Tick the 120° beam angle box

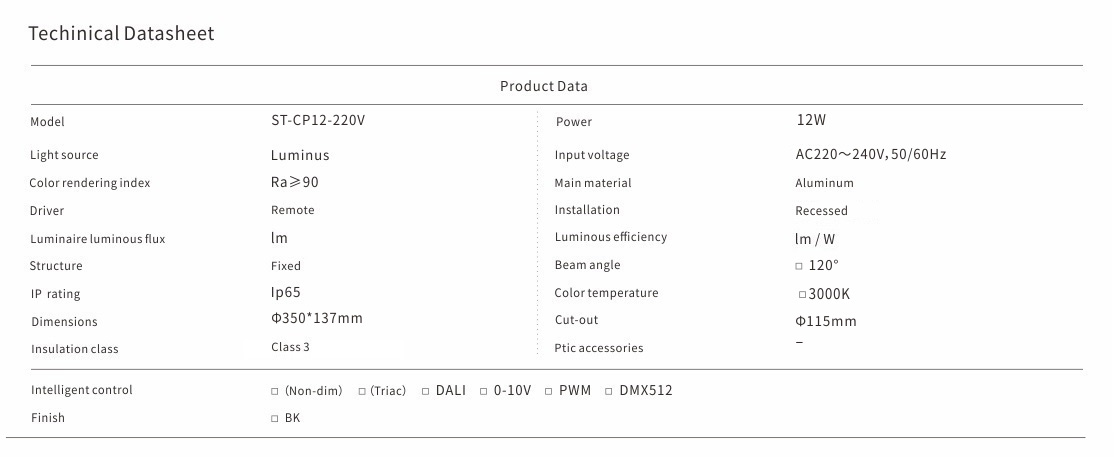[x=798, y=266]
